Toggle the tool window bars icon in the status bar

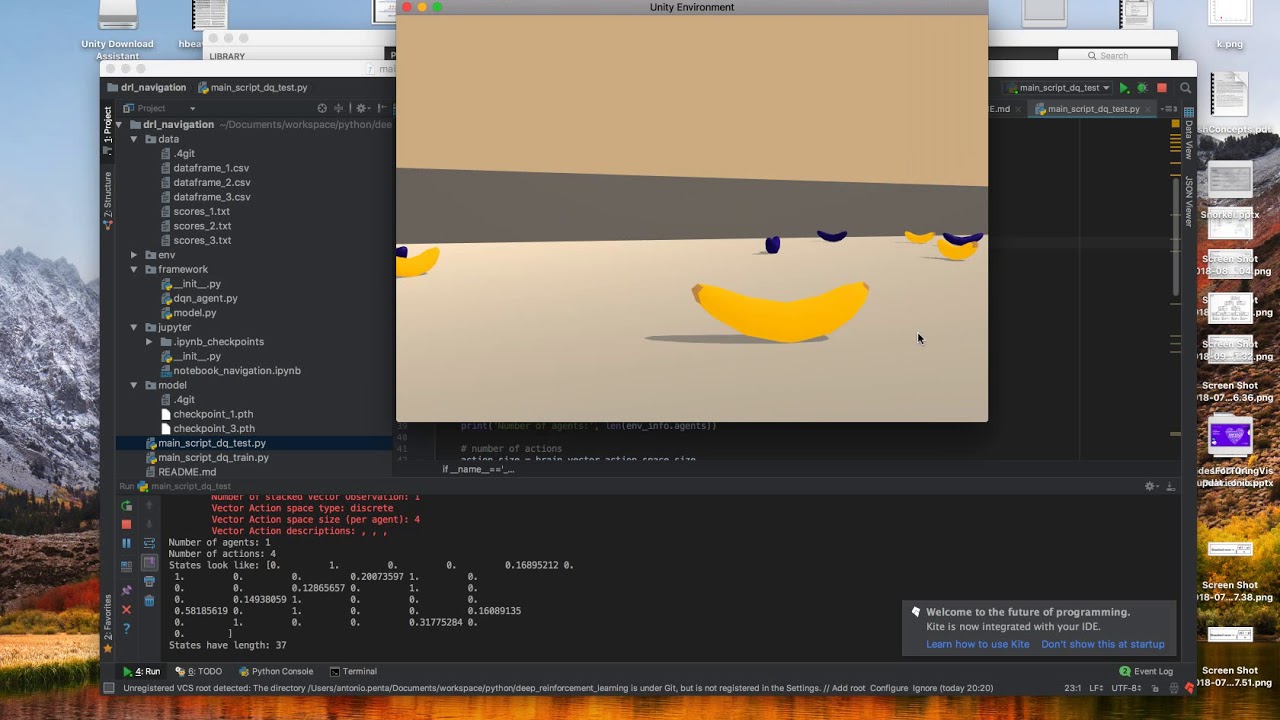pos(109,688)
